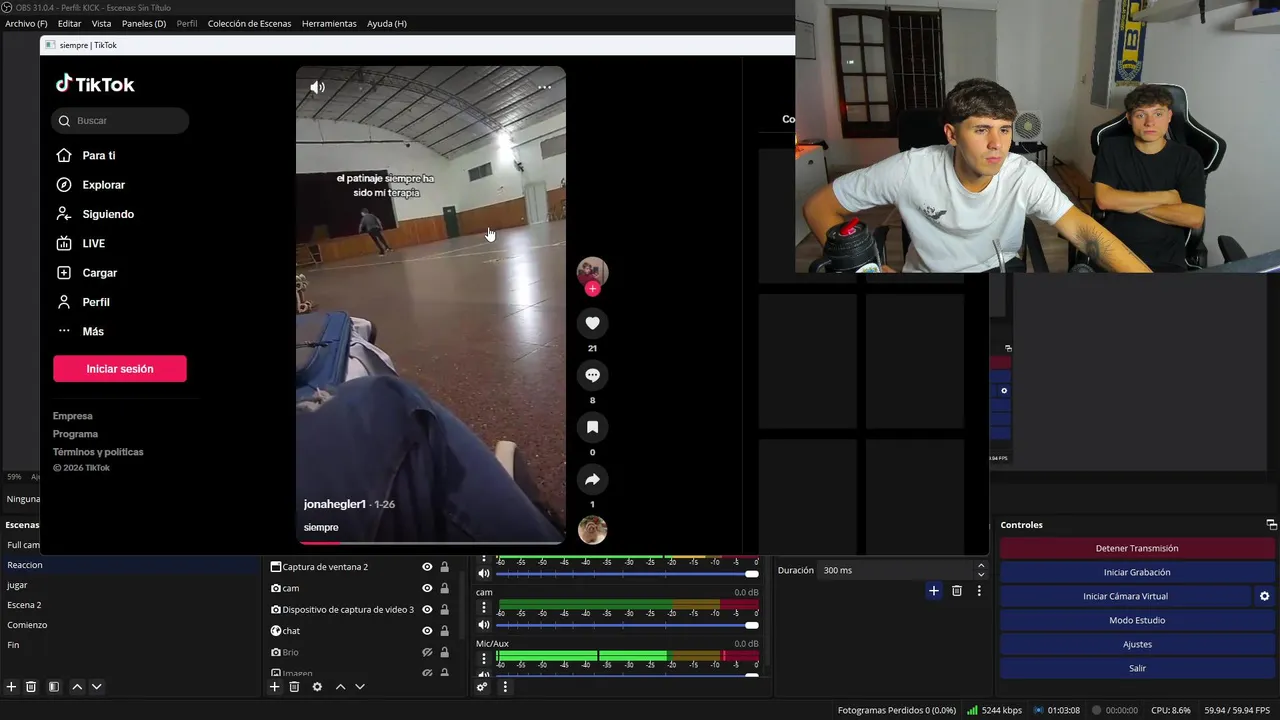Open scene filters icon in Scenes panel

click(54, 687)
